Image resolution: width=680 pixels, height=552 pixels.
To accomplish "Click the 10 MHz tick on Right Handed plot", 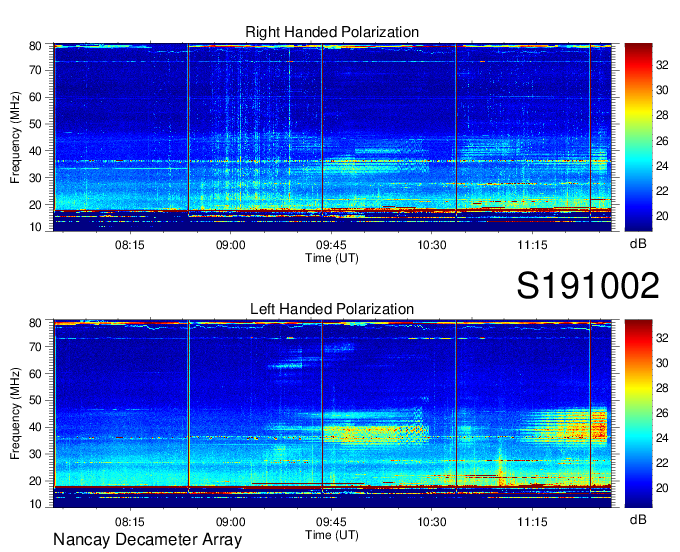I will 35,227.
